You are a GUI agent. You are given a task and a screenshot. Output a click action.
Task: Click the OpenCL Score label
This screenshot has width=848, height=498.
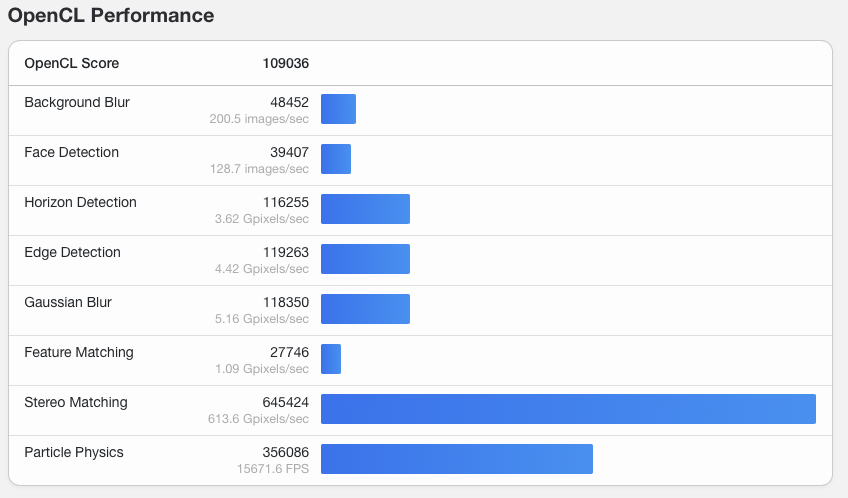click(x=71, y=63)
